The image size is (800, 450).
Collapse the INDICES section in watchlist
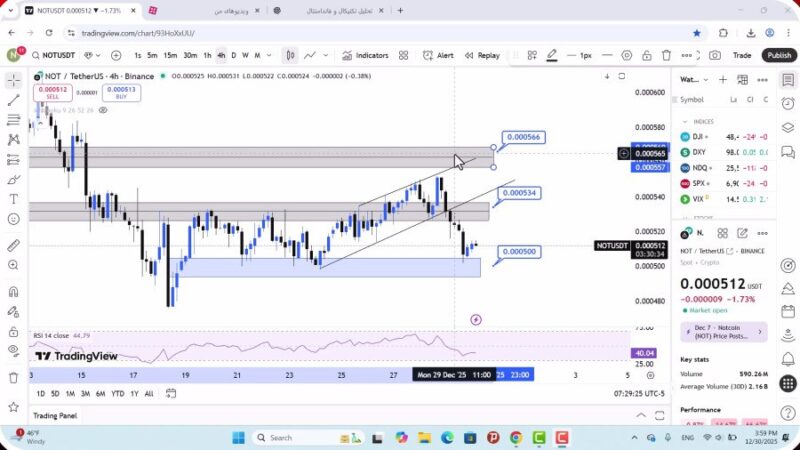coord(685,121)
